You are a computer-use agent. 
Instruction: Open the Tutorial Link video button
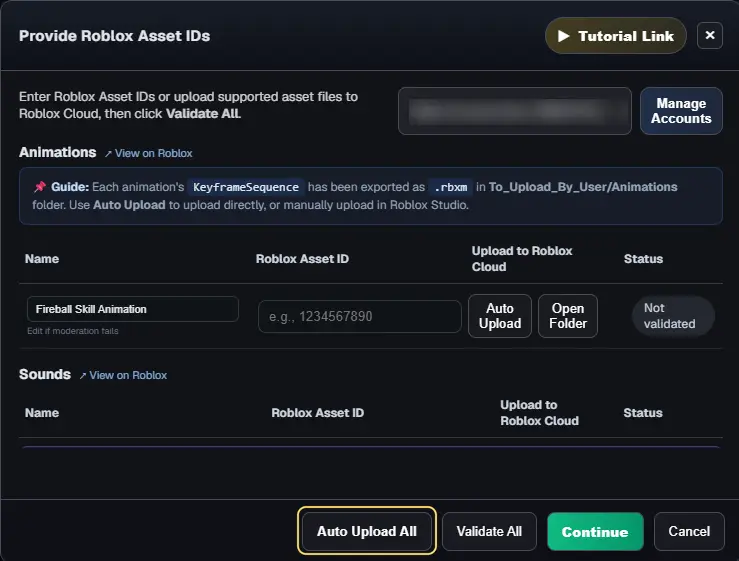616,36
